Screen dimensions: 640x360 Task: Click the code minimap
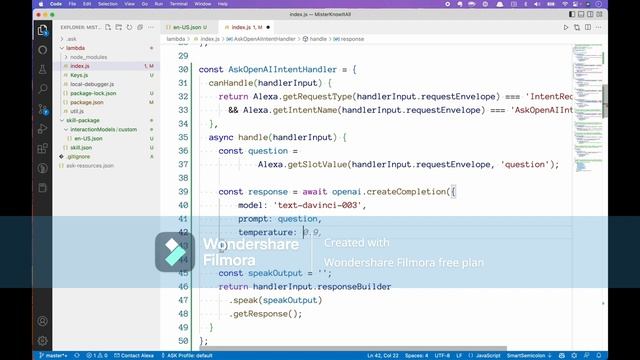tap(587, 107)
